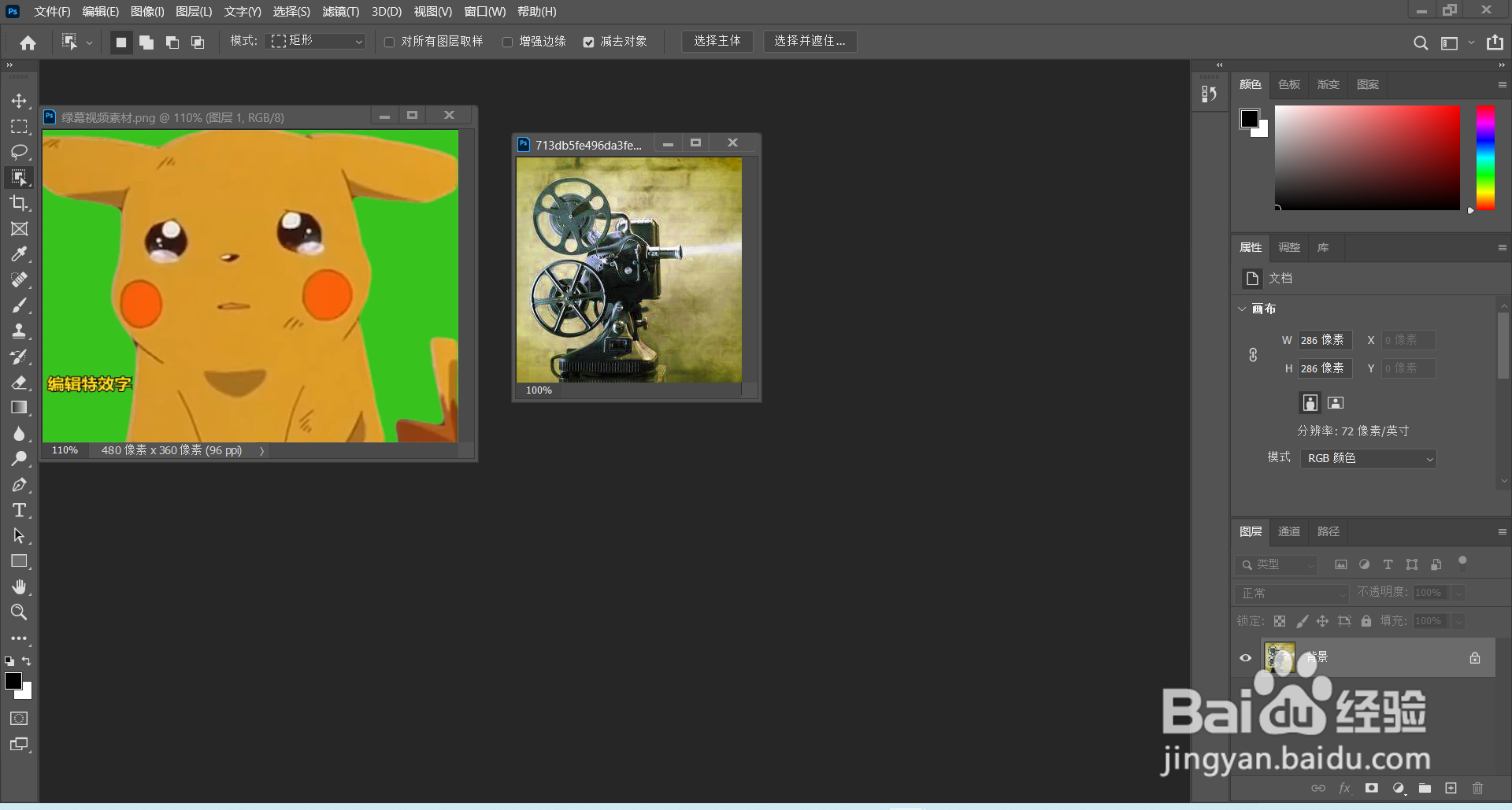
Task: Click the rainbow hue slider strip
Action: click(x=1485, y=157)
